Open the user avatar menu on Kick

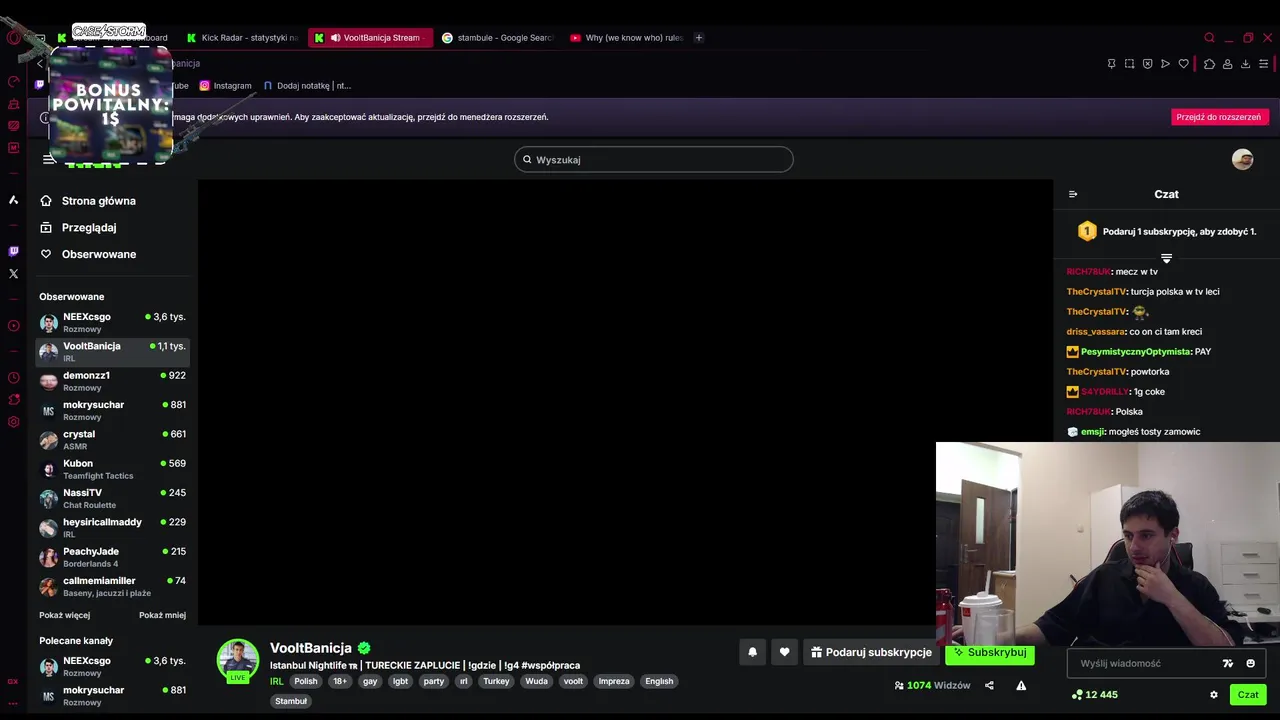(1242, 159)
